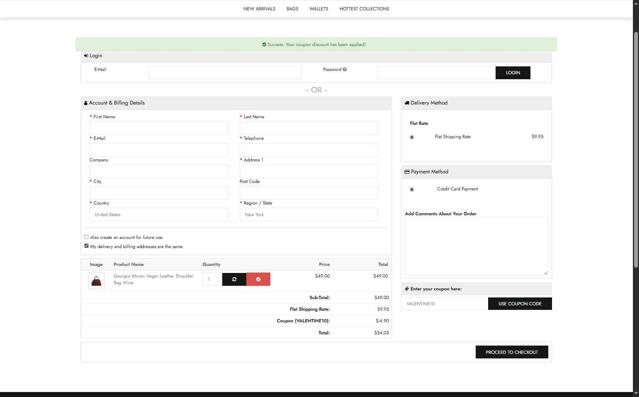This screenshot has width=639, height=397.
Task: Select the Credit Card Payment radio button
Action: click(x=412, y=189)
